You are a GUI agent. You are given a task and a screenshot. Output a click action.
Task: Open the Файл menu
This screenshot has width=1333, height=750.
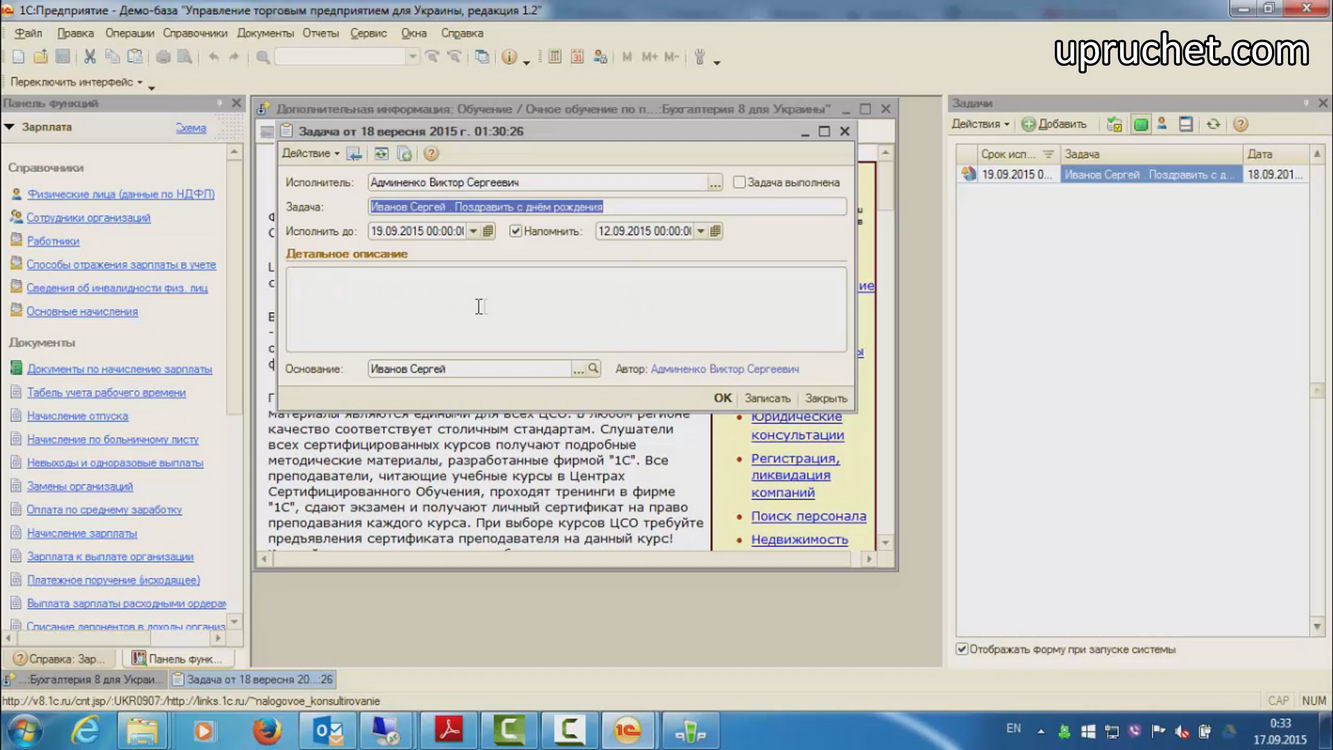coord(28,33)
